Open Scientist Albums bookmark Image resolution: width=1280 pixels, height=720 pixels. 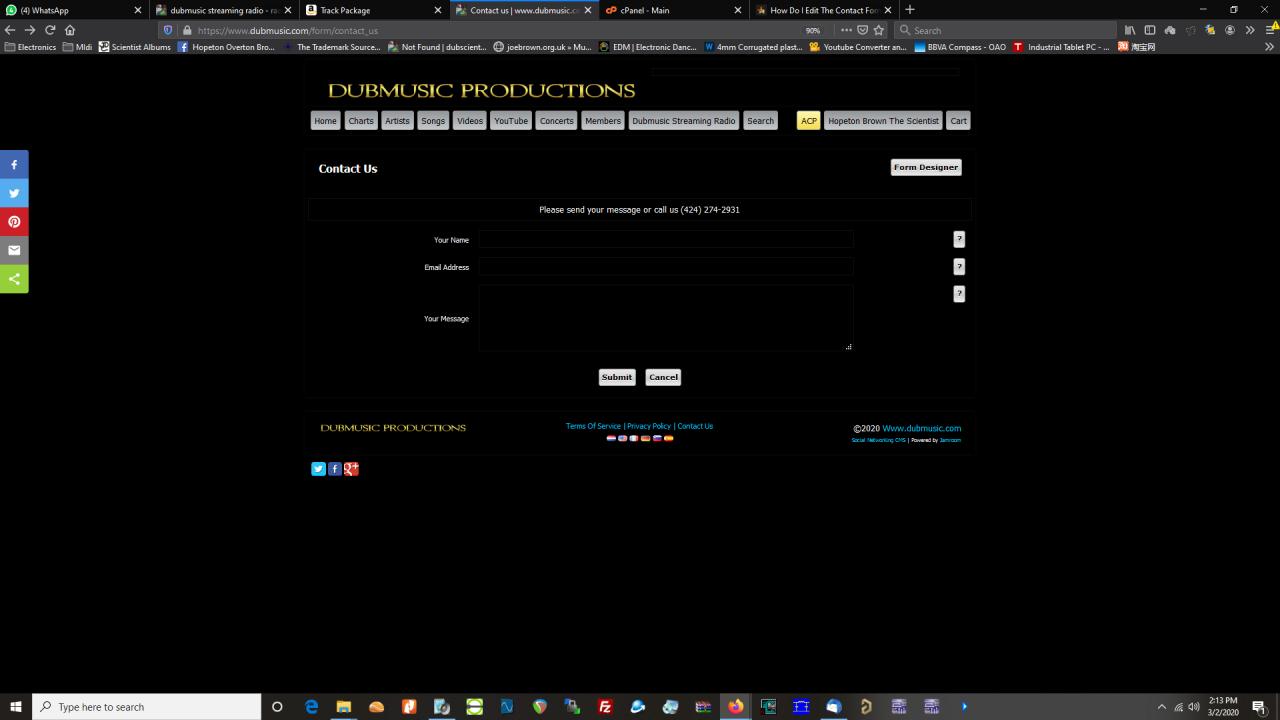(x=134, y=47)
